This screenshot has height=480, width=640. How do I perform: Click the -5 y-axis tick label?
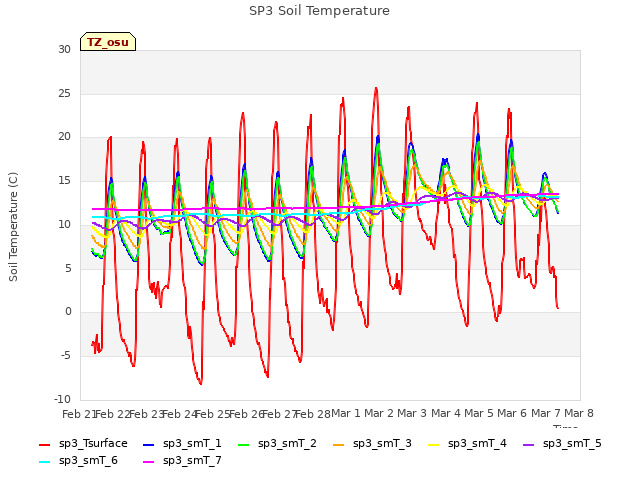66,356
